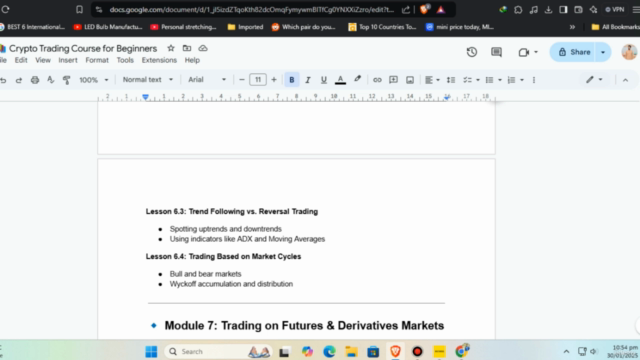Viewport: 640px width, 360px height.
Task: Reload the page with browser refresh icon
Action: [x=5, y=9]
